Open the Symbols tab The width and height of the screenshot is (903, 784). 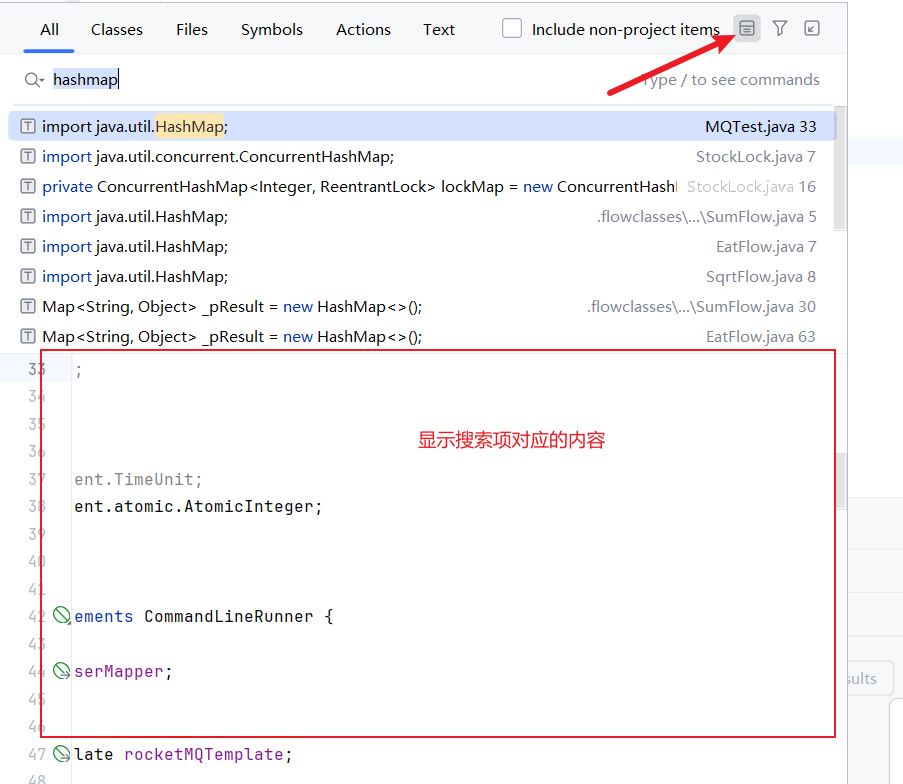click(x=272, y=29)
